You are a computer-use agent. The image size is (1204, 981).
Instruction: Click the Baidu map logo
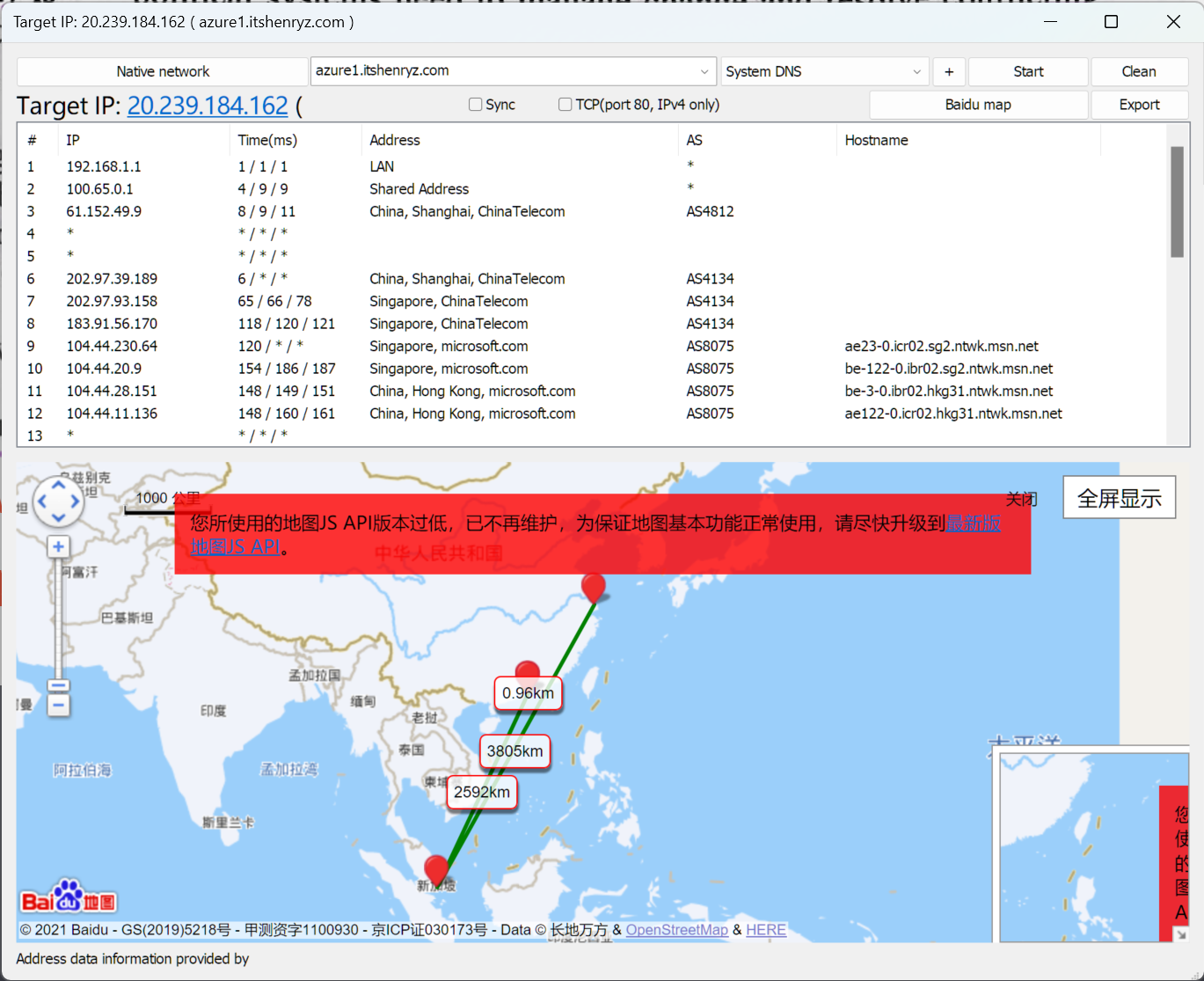tap(69, 897)
